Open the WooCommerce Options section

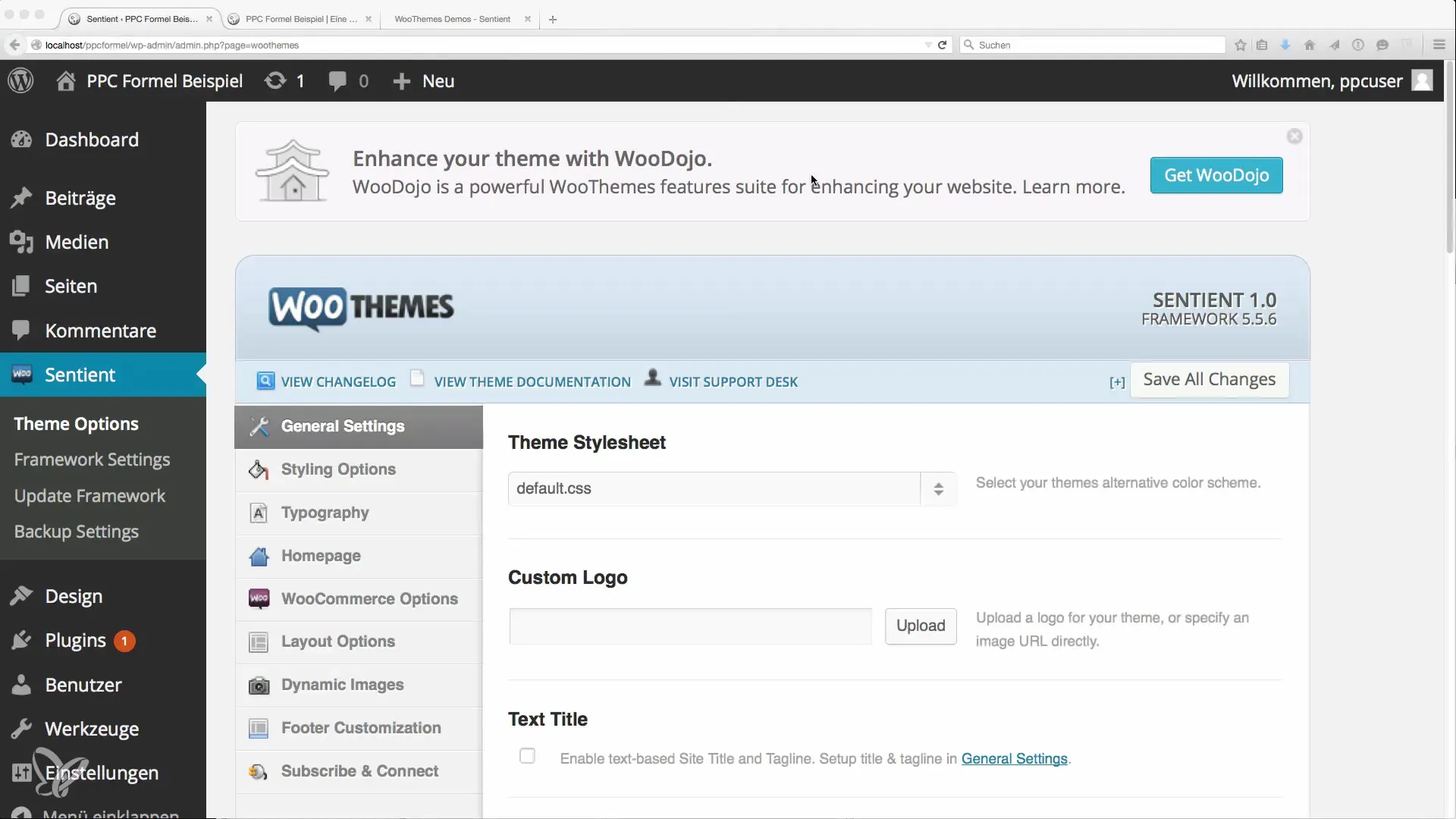tap(359, 599)
